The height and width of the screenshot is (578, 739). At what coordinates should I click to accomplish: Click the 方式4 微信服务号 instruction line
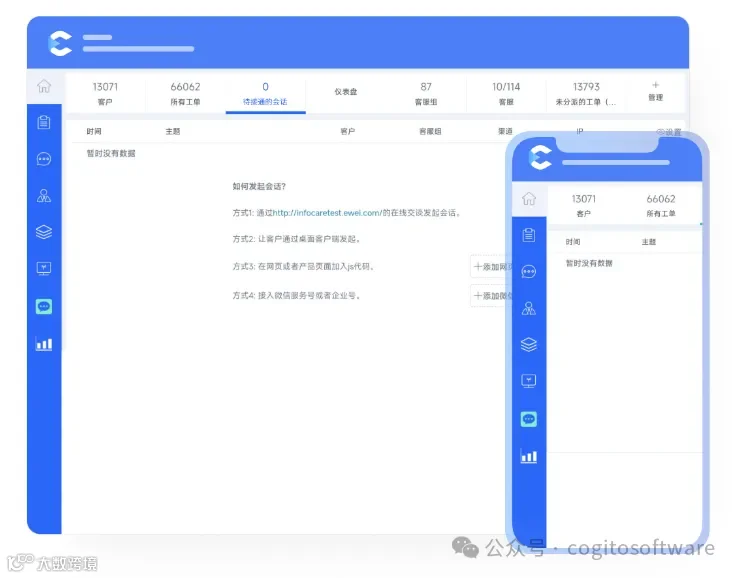[x=297, y=296]
